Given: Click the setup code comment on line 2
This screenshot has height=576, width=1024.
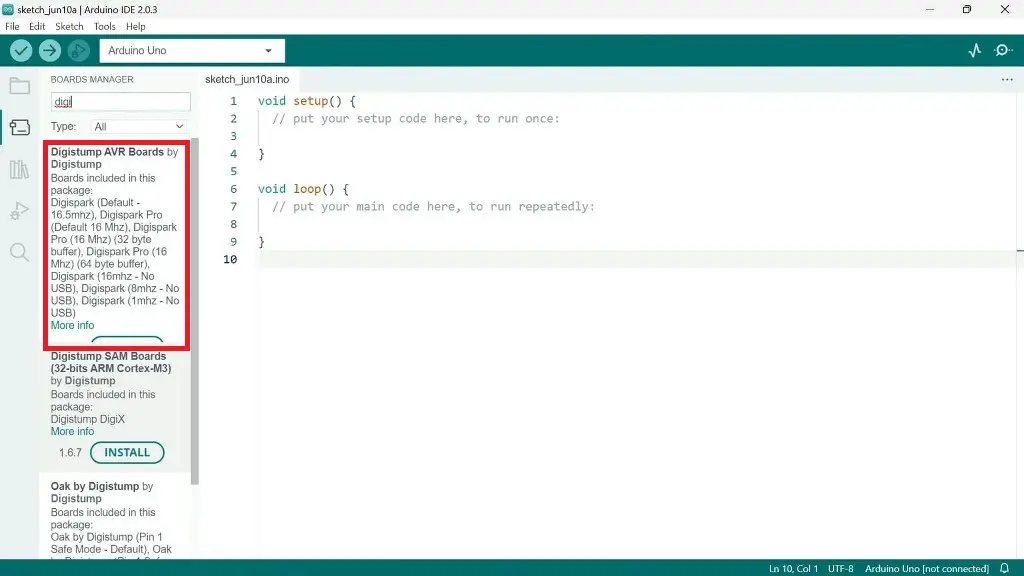Looking at the screenshot, I should 416,119.
